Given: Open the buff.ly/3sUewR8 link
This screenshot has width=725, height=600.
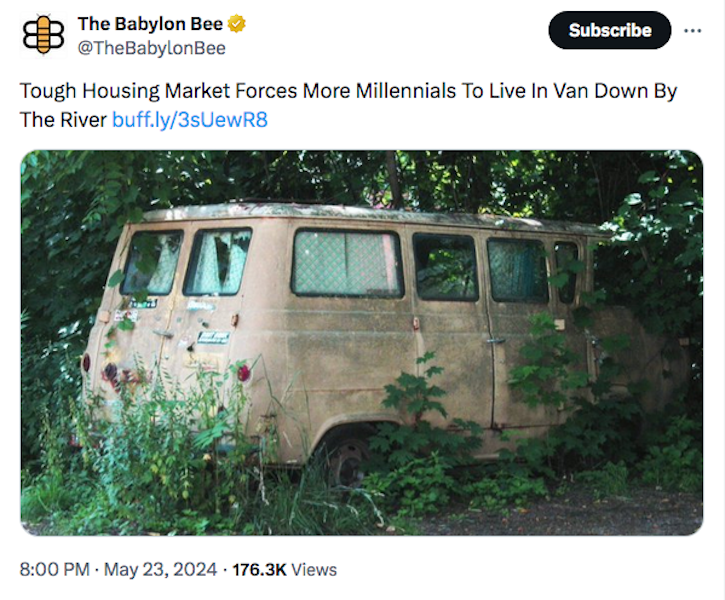Looking at the screenshot, I should 190,120.
